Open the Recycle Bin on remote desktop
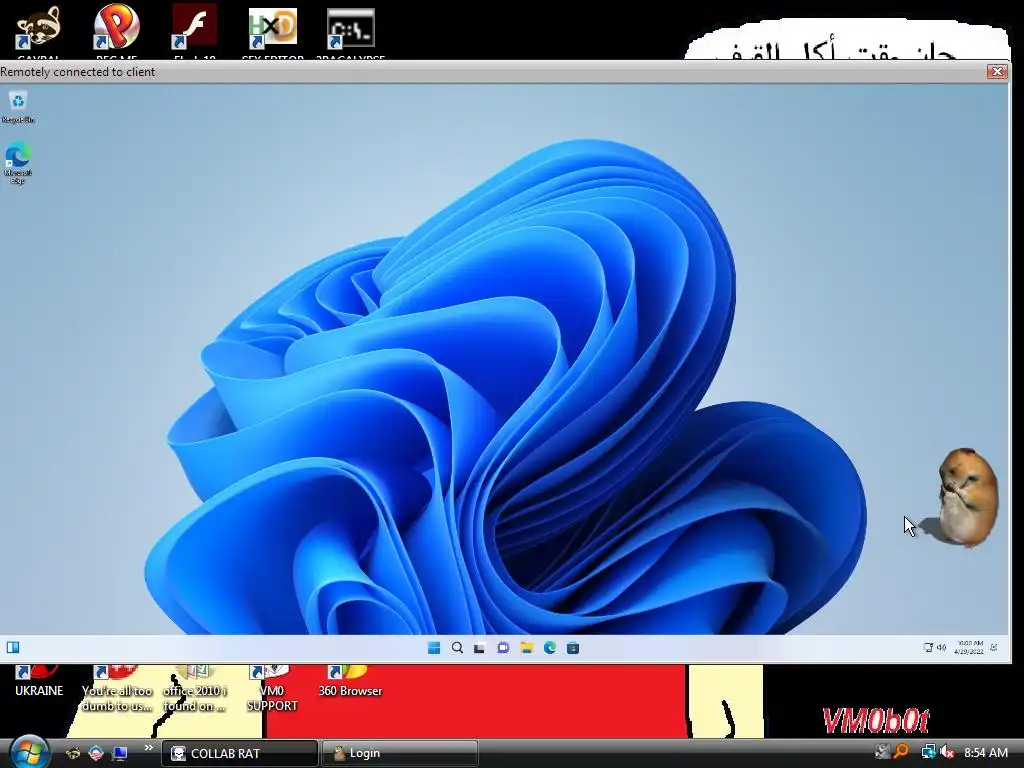 [x=18, y=106]
